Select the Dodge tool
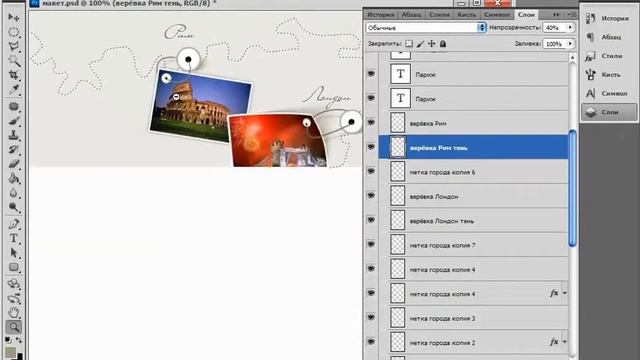This screenshot has height=360, width=640. click(x=14, y=207)
